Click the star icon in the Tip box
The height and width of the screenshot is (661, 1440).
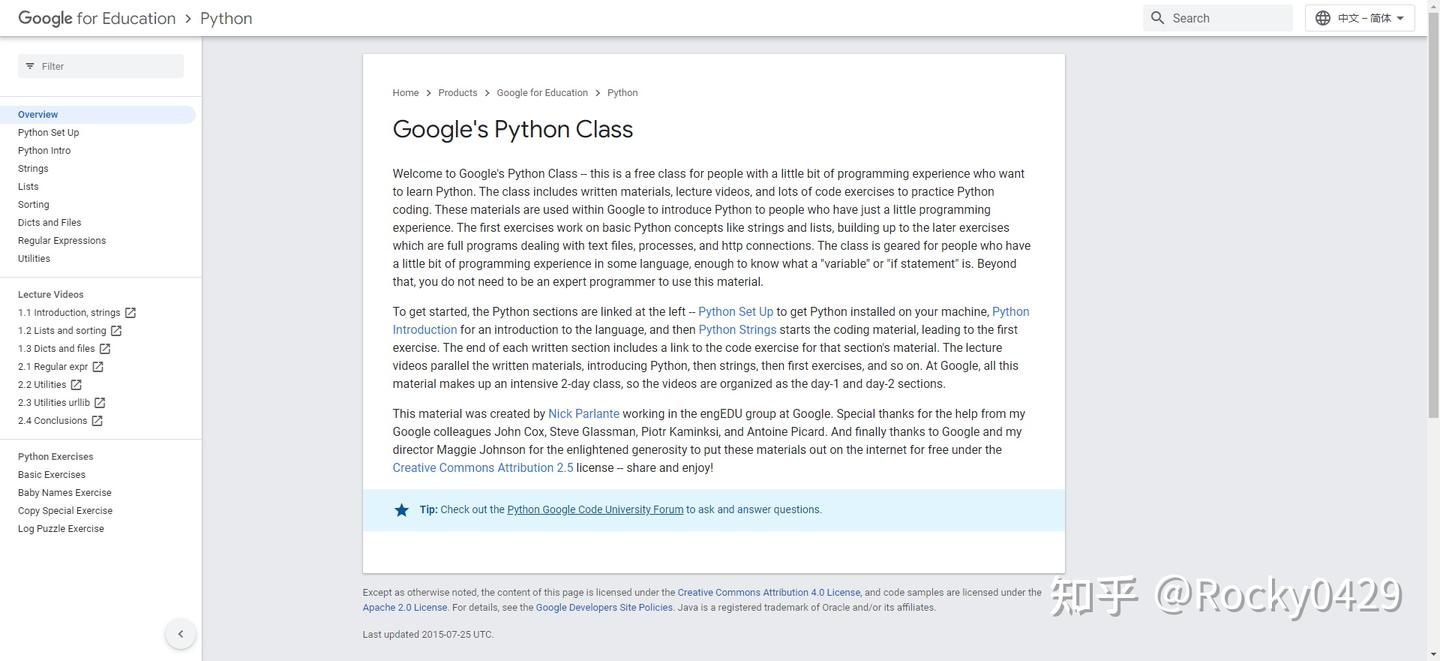coord(401,509)
